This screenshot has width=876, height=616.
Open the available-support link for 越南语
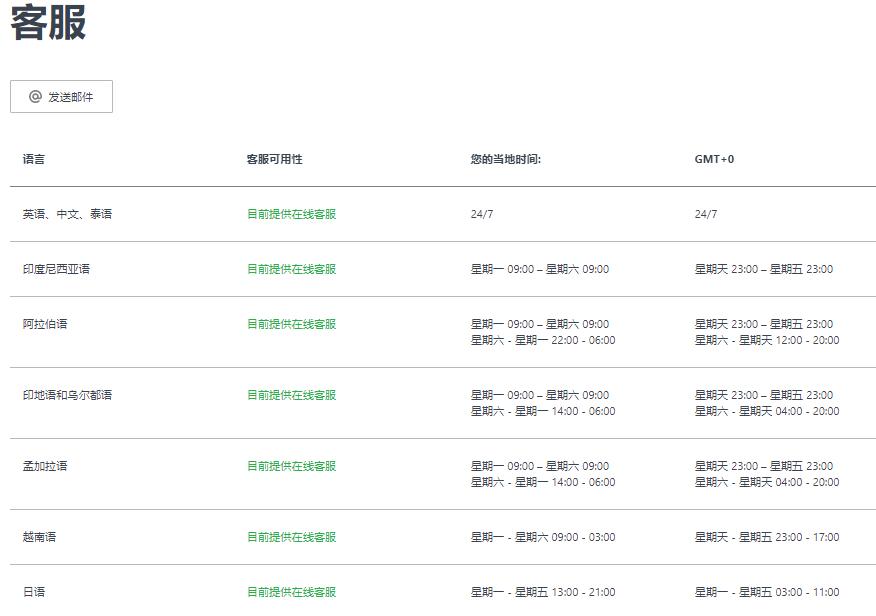click(292, 537)
